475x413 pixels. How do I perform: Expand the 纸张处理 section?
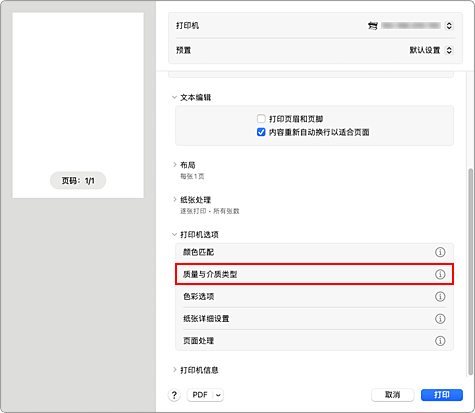pyautogui.click(x=174, y=200)
